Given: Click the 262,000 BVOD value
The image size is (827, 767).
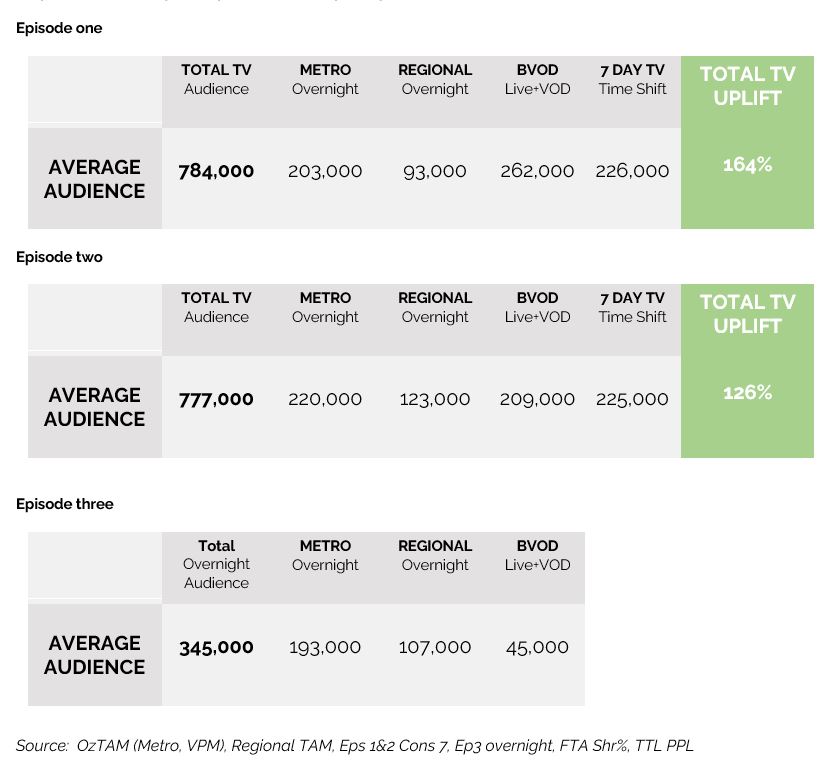Looking at the screenshot, I should [x=537, y=171].
